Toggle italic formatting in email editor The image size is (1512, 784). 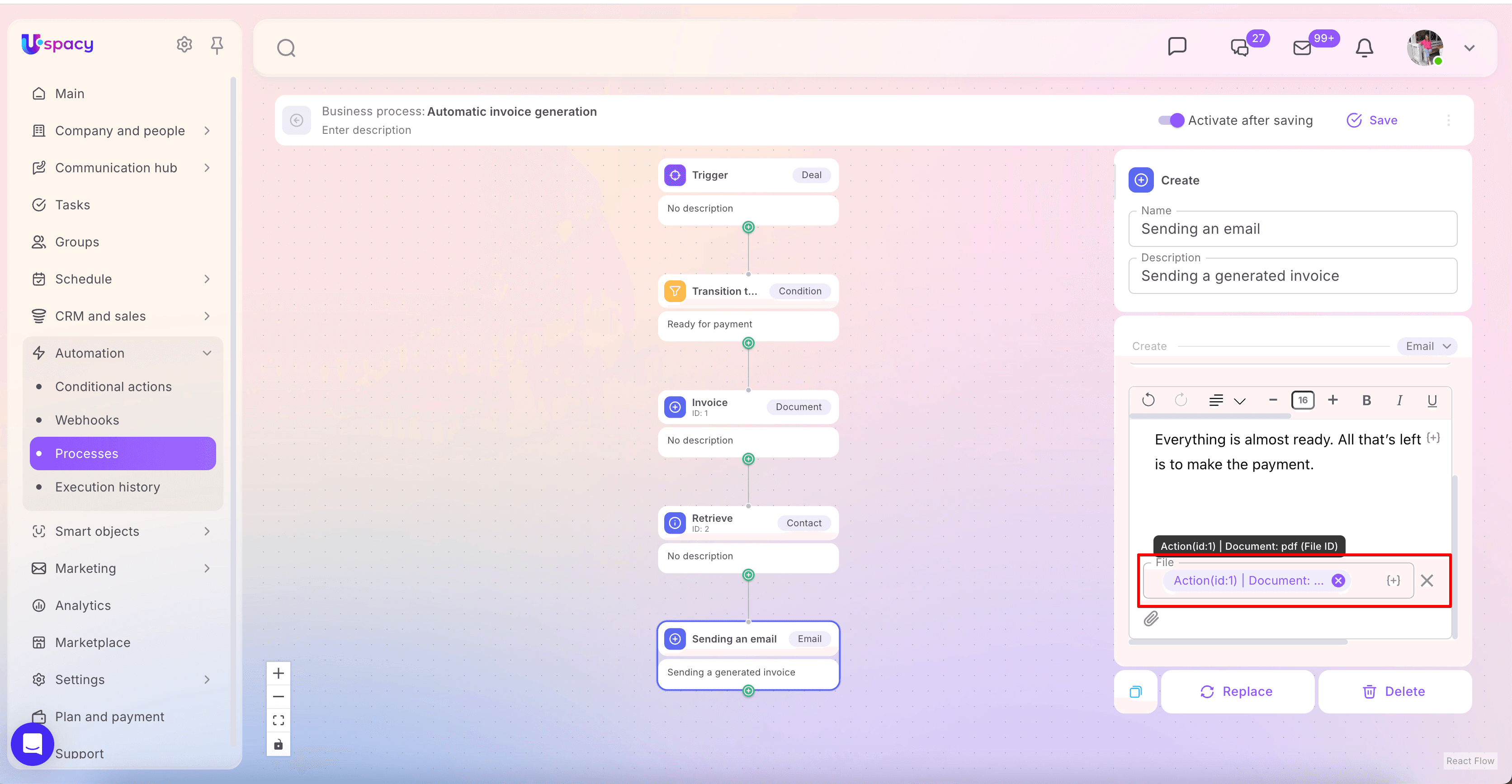point(1399,400)
